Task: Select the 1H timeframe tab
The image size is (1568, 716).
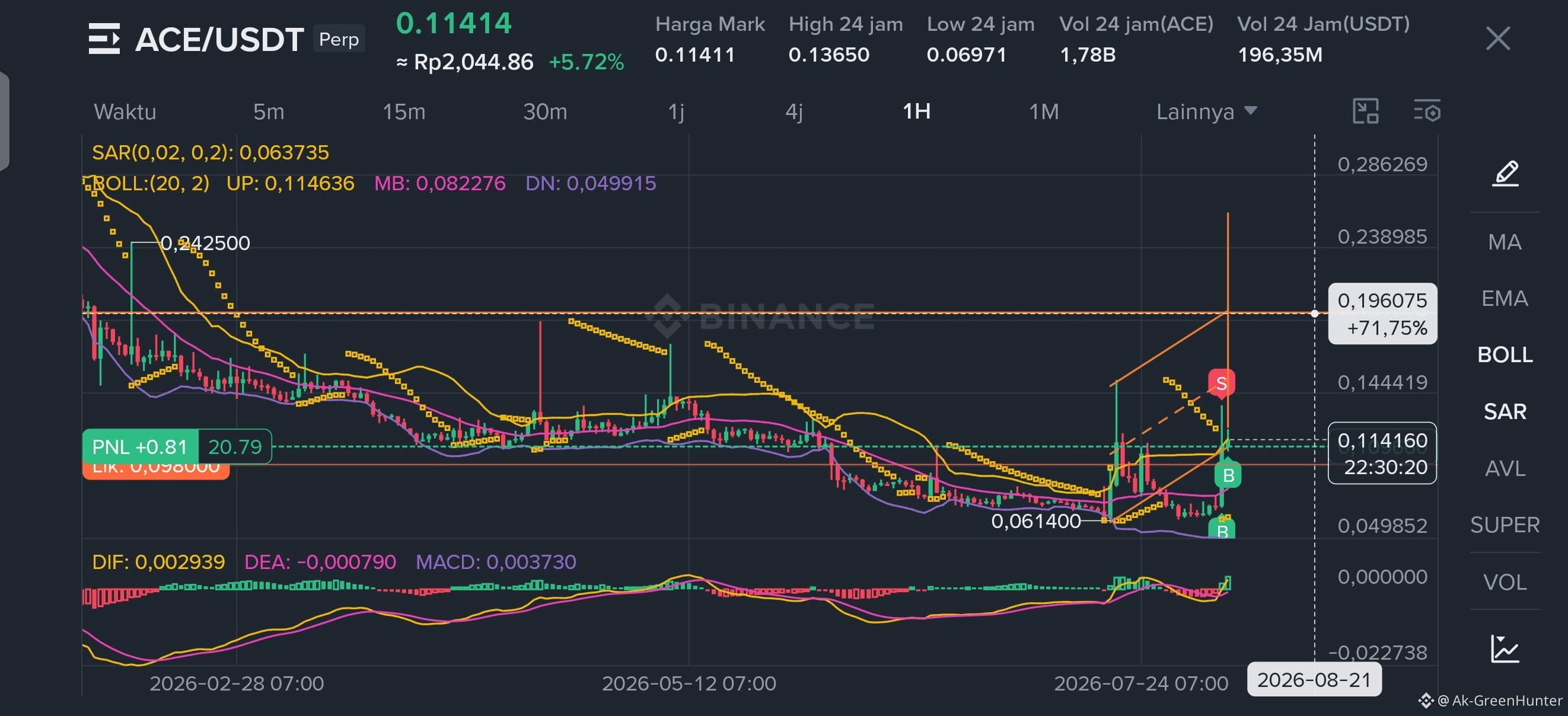Action: click(916, 111)
